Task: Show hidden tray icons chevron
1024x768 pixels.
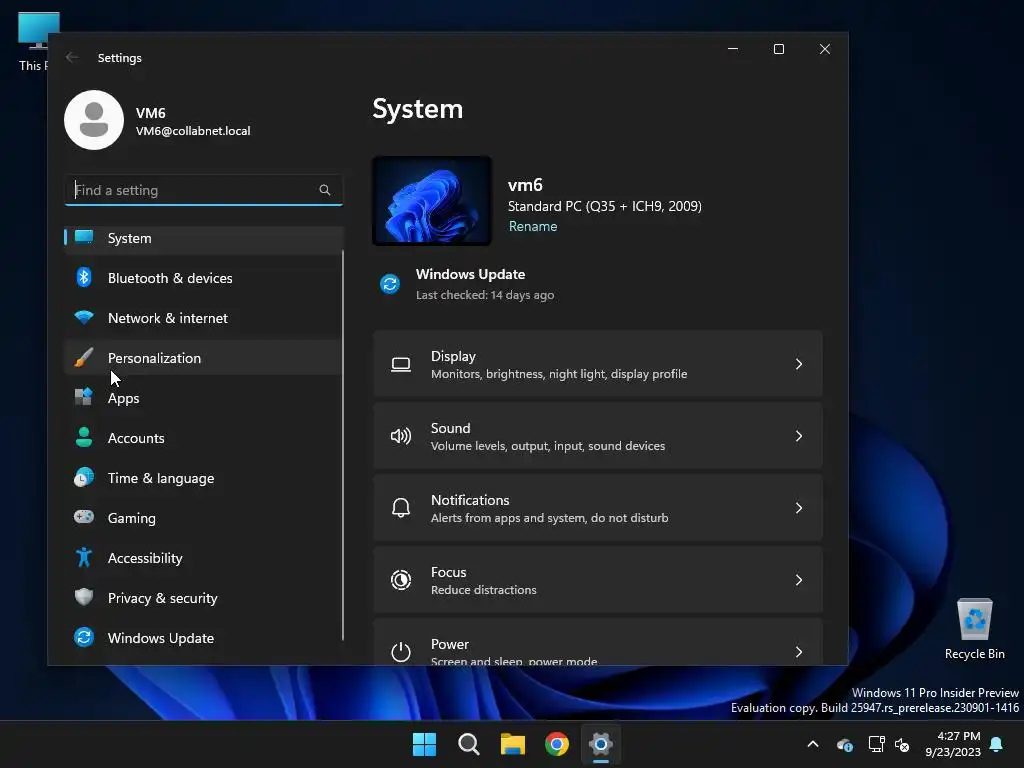Action: 813,744
